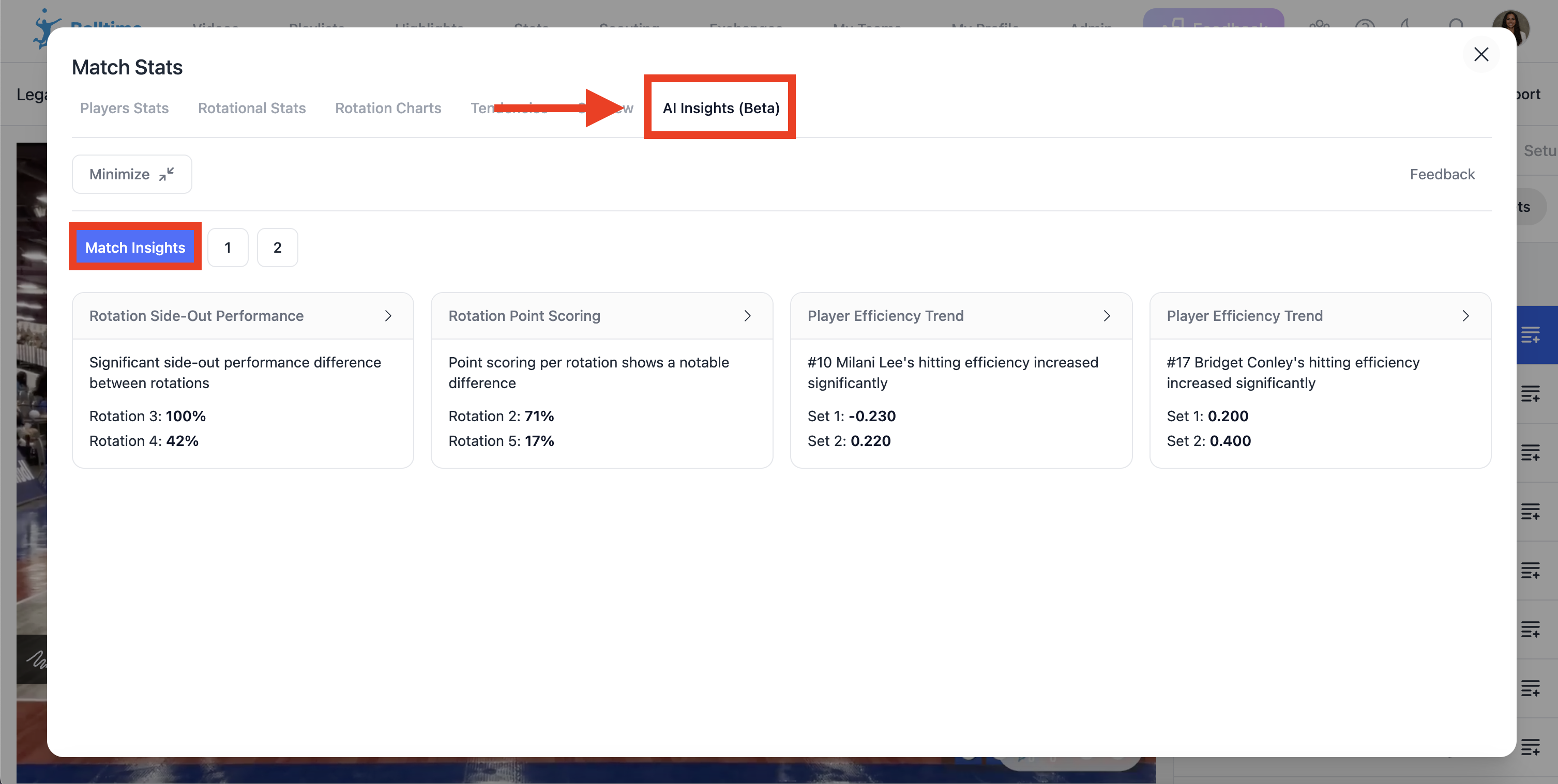1558x784 pixels.
Task: Expand Milani Lee efficiency trend chevron
Action: pos(1107,316)
